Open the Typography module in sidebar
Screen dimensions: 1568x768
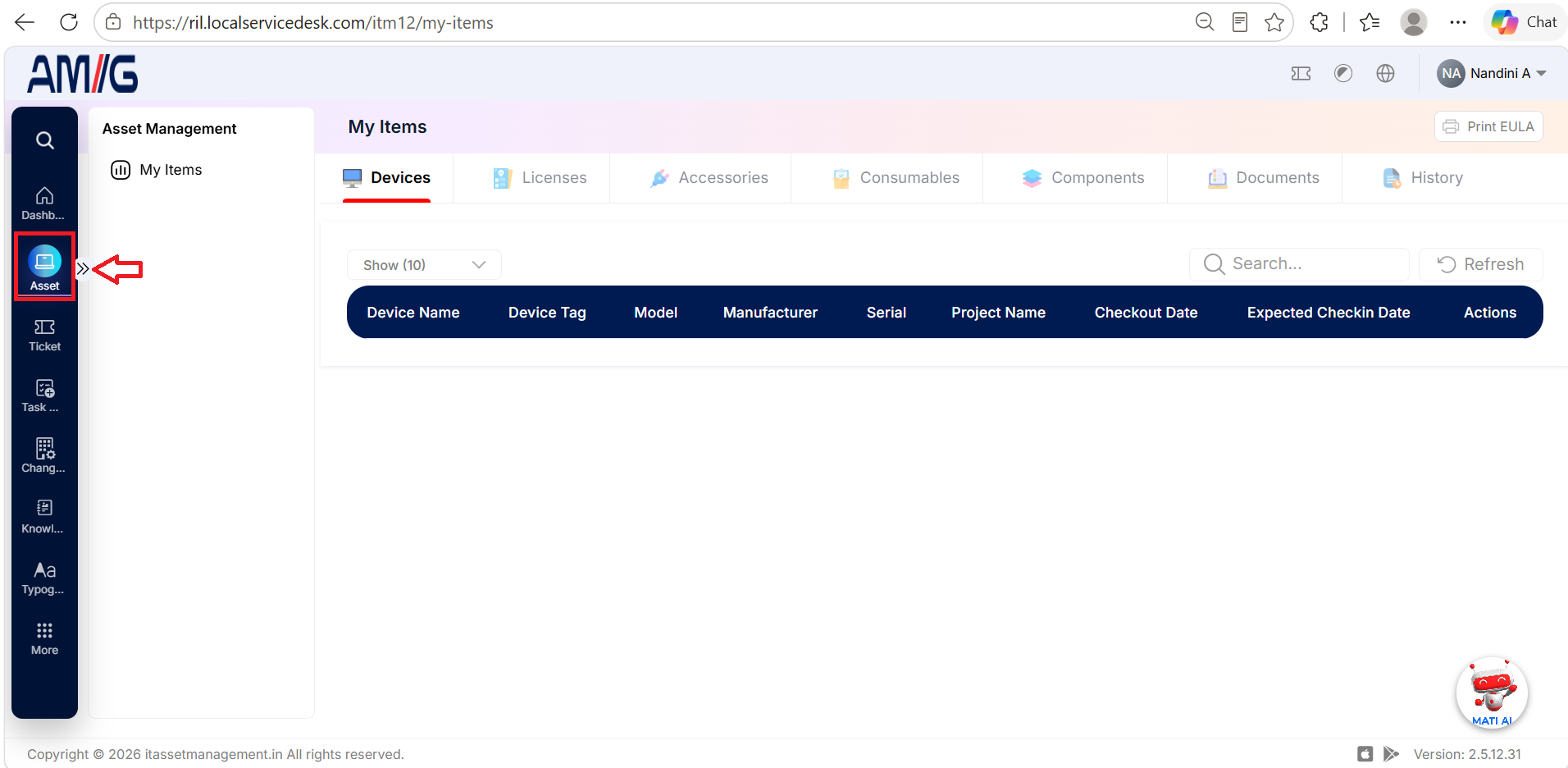click(44, 578)
